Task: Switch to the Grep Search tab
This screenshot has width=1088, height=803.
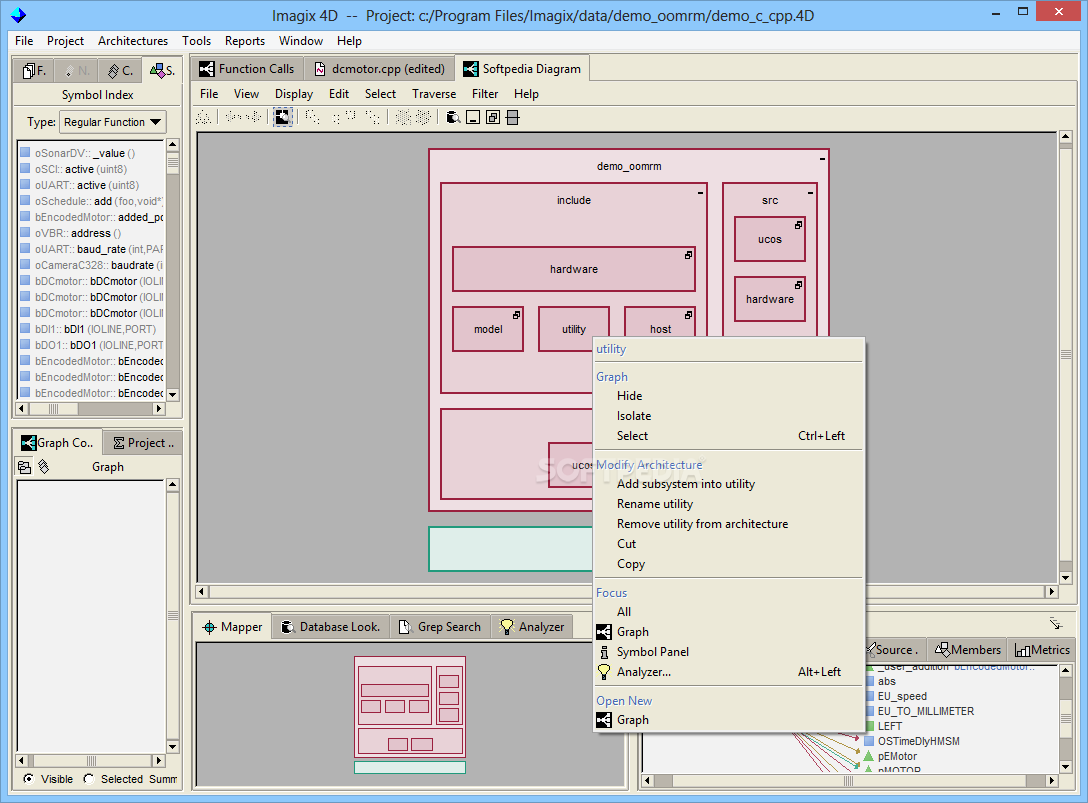Action: click(440, 627)
